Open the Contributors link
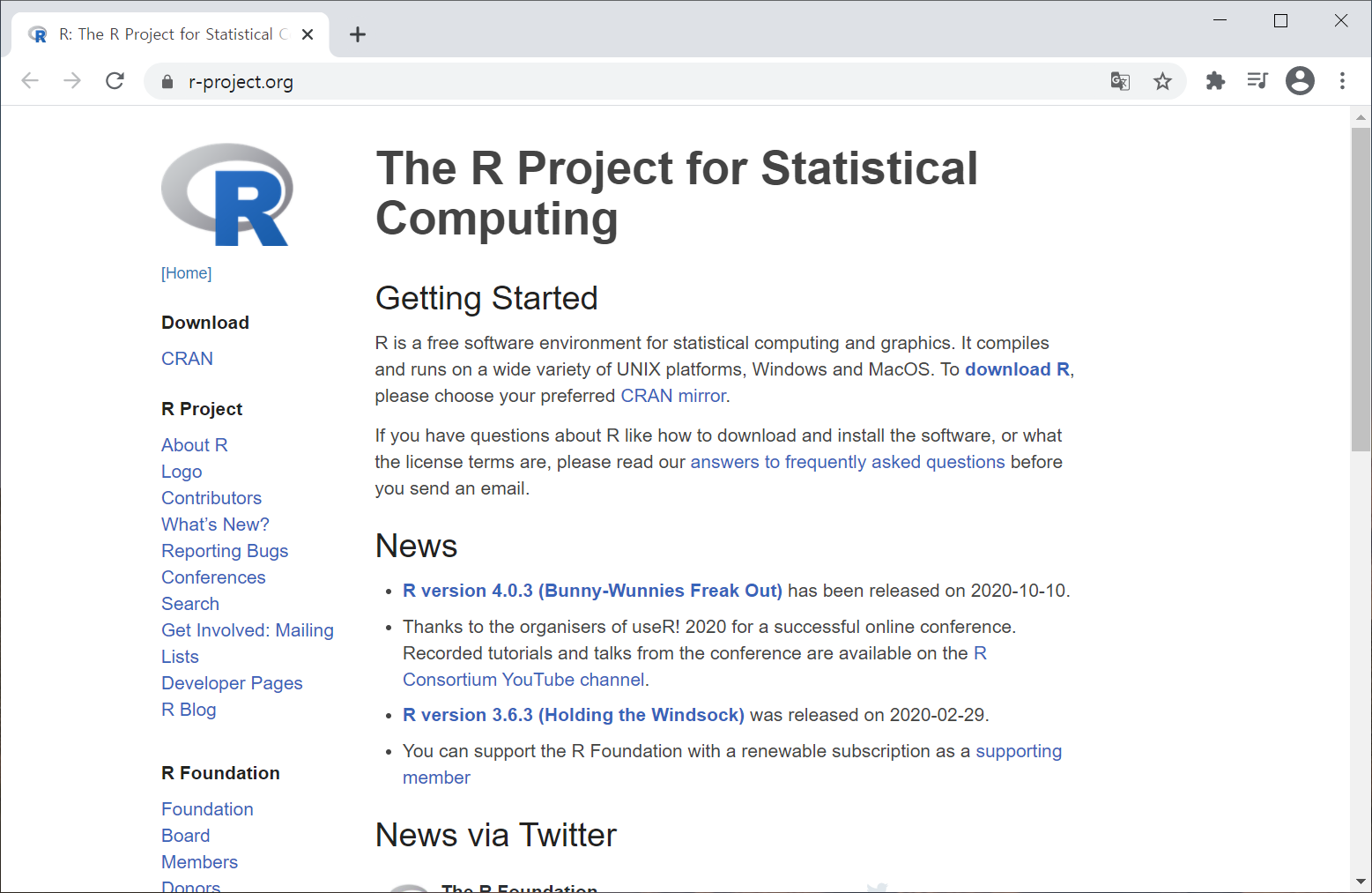 click(x=211, y=498)
